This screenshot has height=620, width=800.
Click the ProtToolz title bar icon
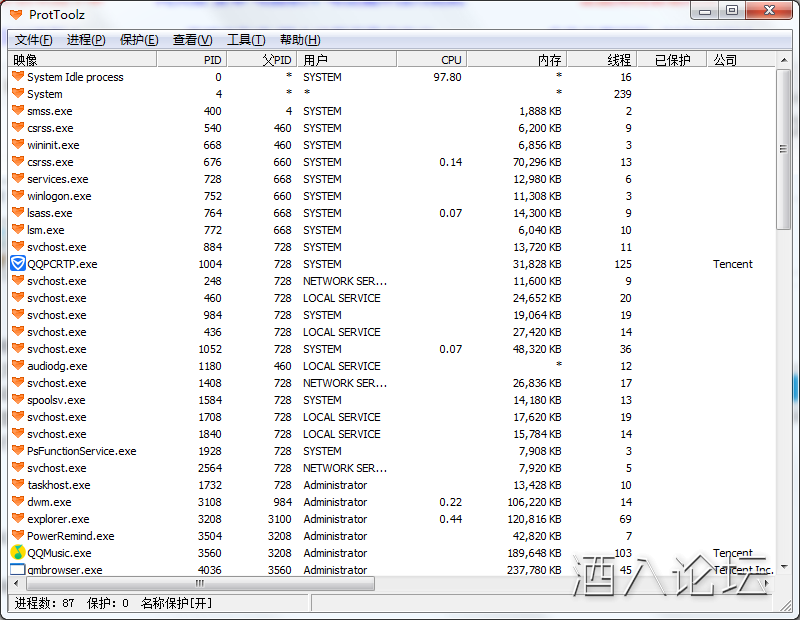(x=15, y=13)
